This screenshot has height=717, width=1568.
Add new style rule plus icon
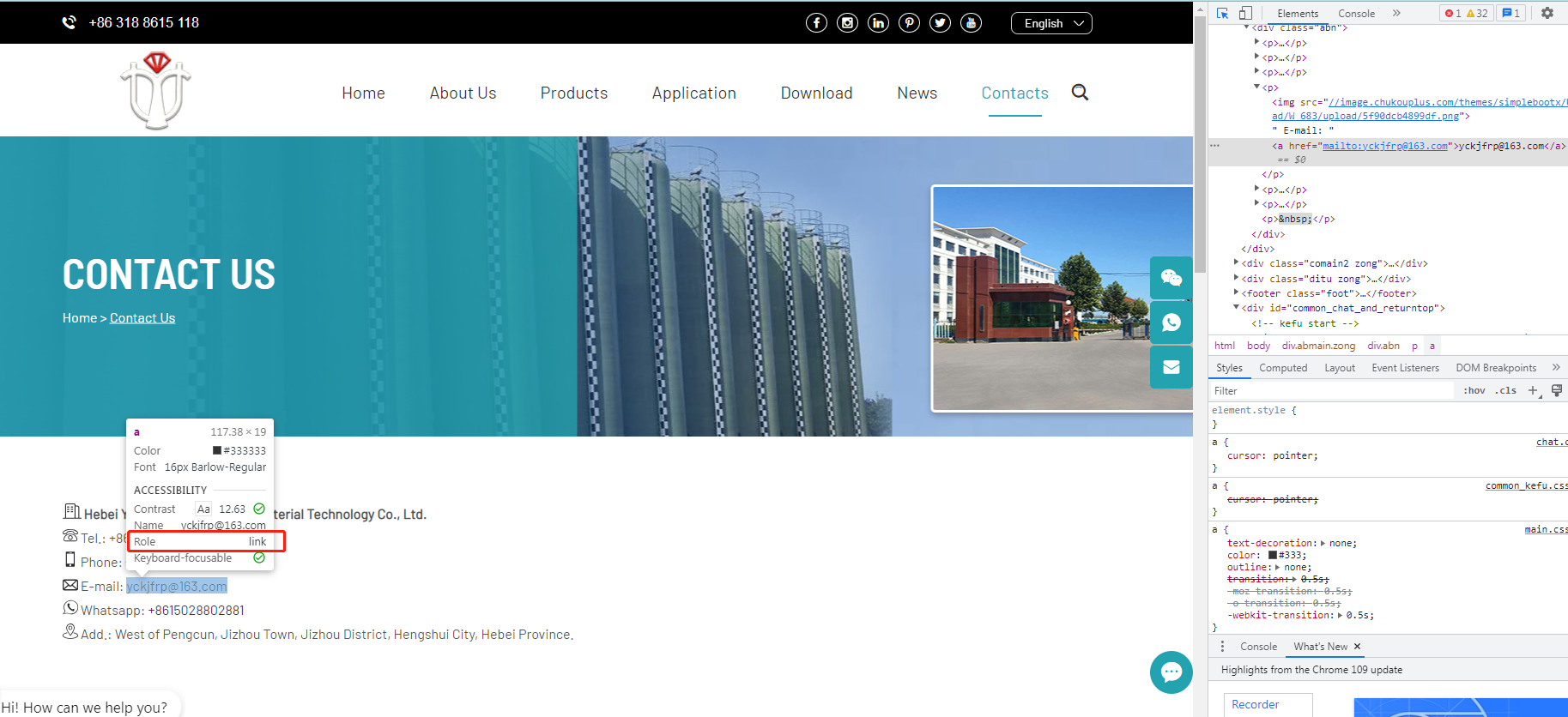coord(1534,390)
